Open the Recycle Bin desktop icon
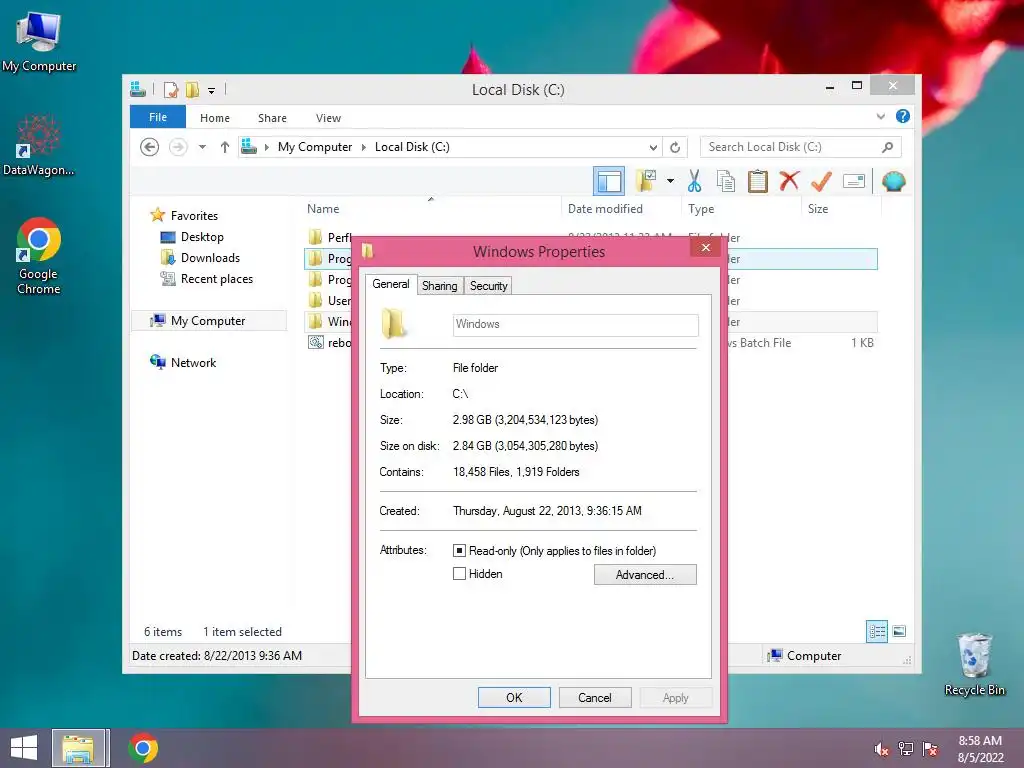The height and width of the screenshot is (768, 1024). (974, 665)
